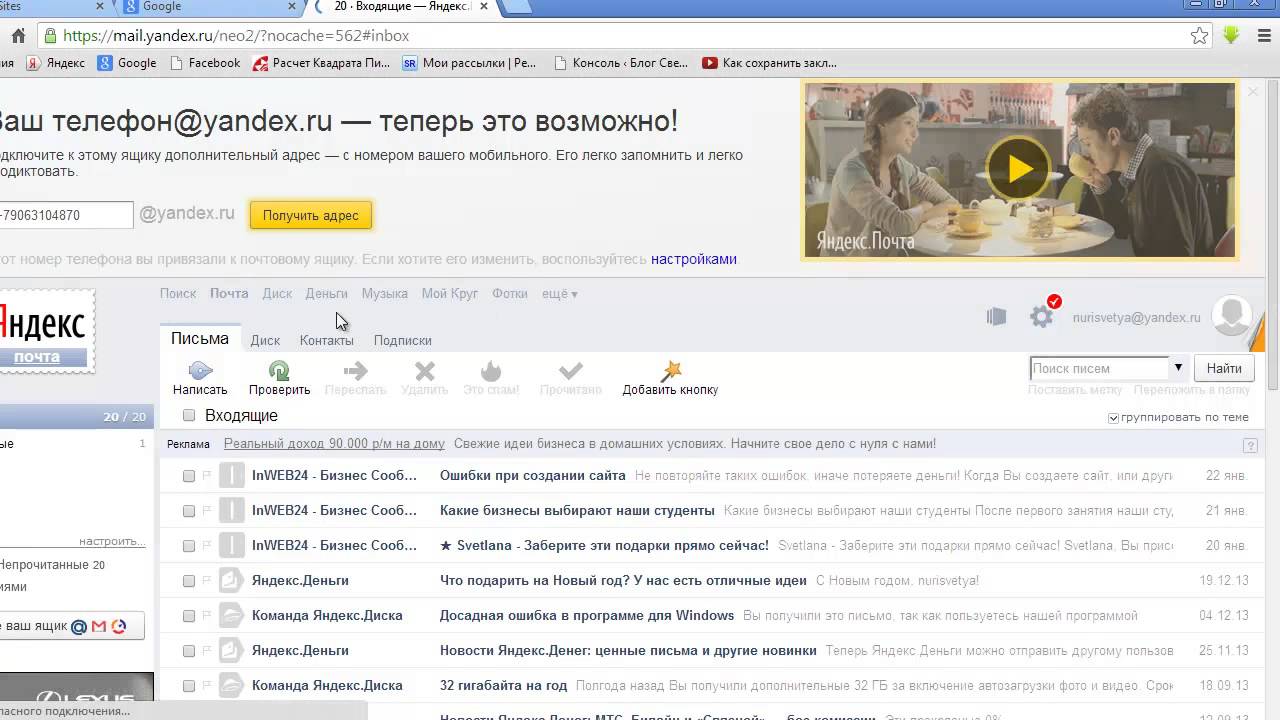Click the Это спам! fire icon
This screenshot has width=1280, height=720.
[491, 370]
